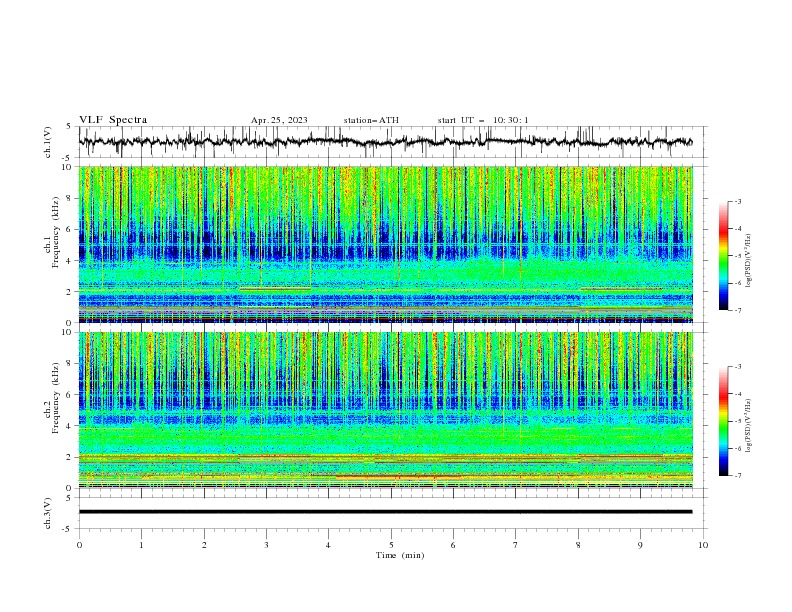Select the lower color bar's log(PSD) label

click(748, 426)
